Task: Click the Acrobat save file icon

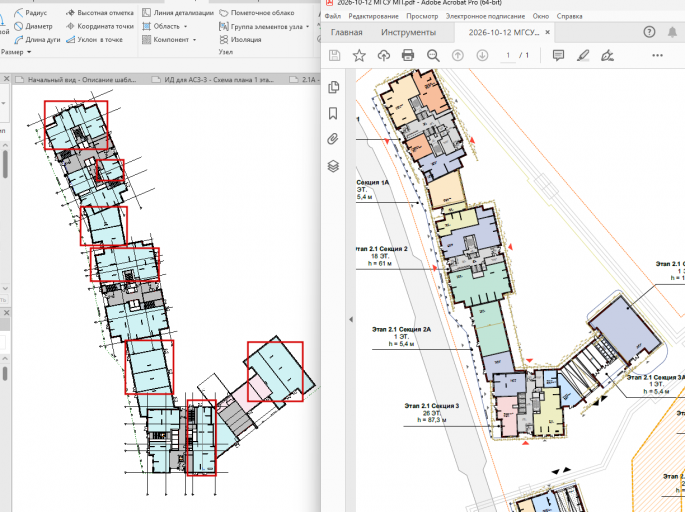Action: click(x=334, y=55)
